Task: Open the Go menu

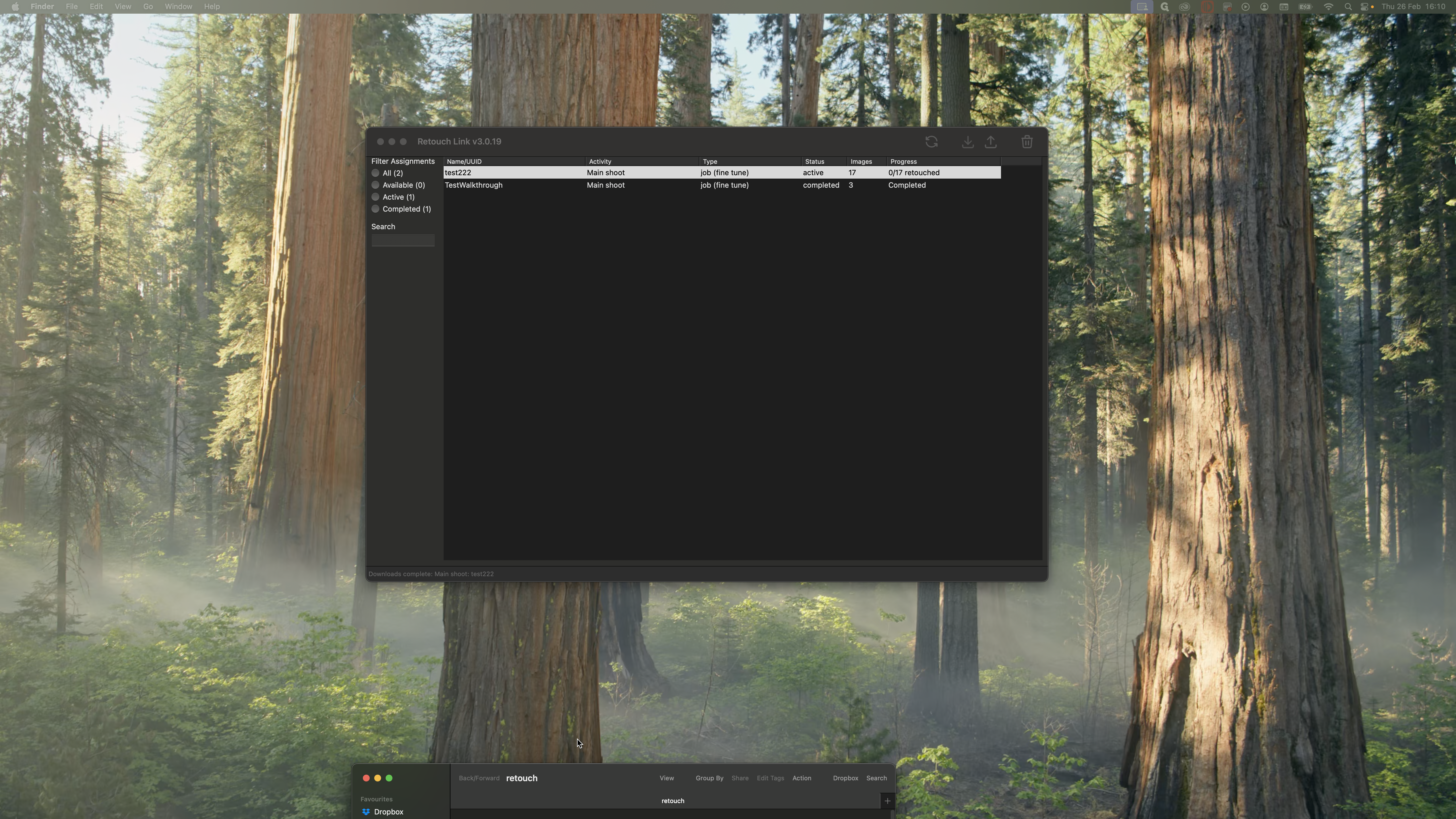Action: click(x=148, y=7)
